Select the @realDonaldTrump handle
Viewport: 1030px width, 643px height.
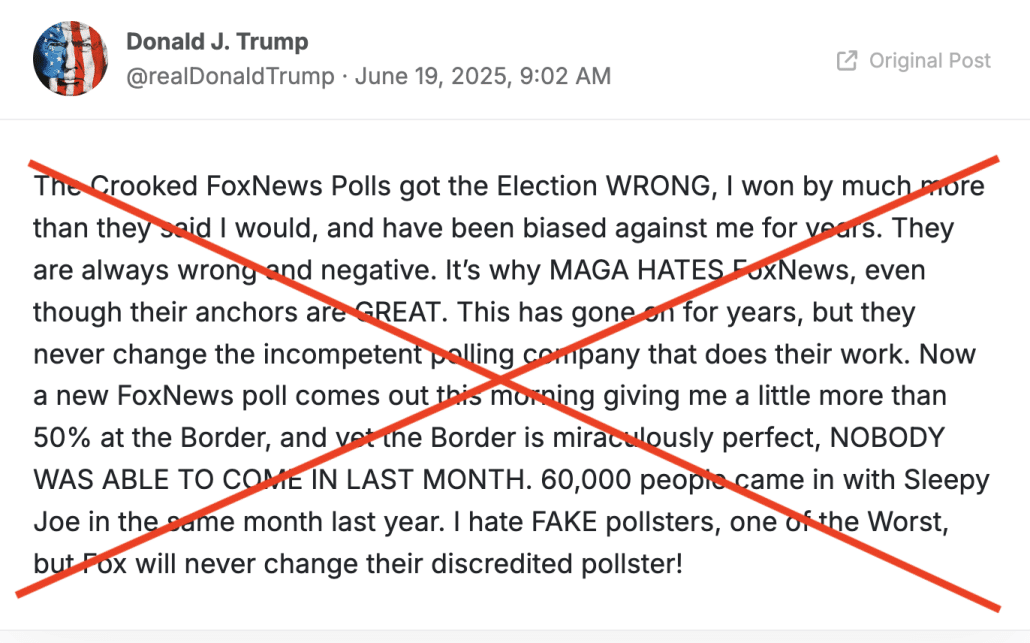coord(230,76)
